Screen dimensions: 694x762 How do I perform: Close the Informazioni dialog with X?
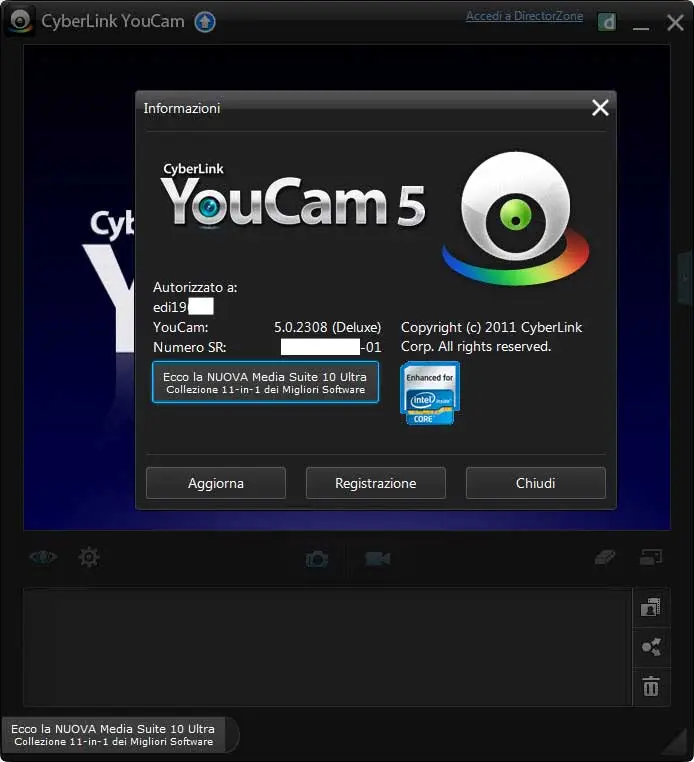point(600,107)
